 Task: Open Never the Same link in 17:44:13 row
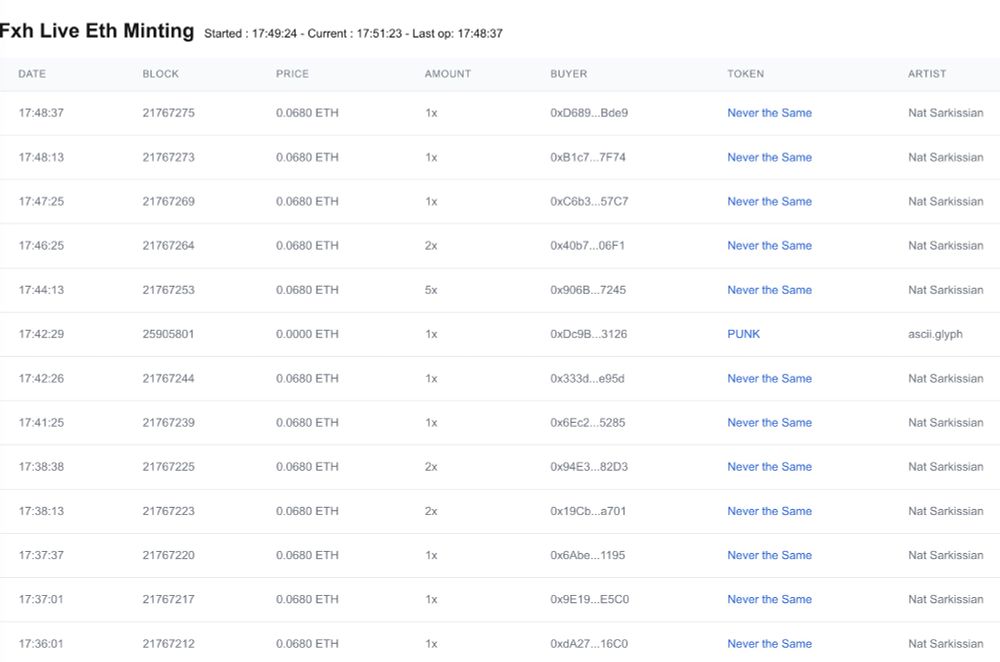click(769, 290)
